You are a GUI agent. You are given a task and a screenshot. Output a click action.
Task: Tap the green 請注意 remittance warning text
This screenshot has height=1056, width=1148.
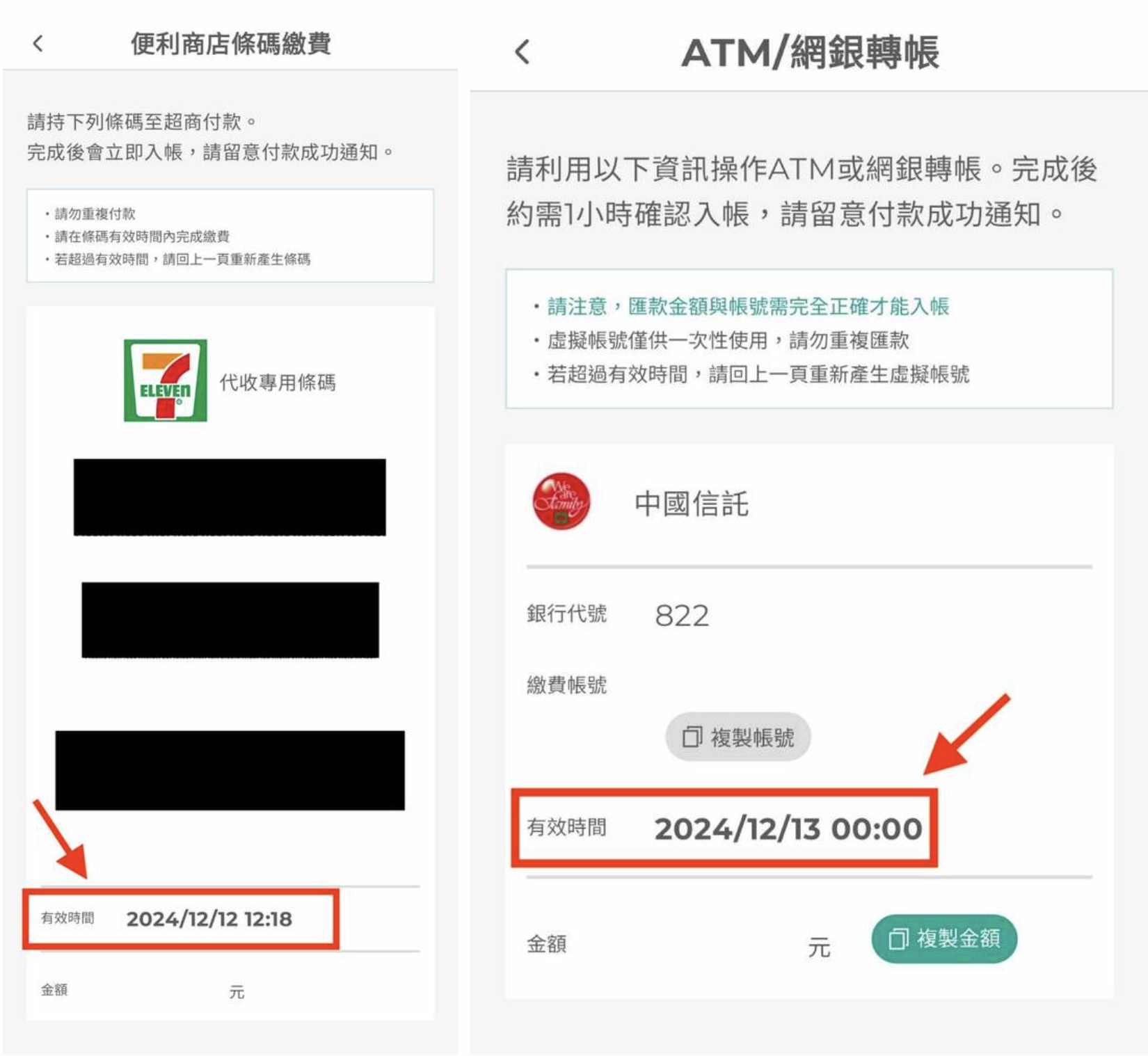(x=748, y=306)
